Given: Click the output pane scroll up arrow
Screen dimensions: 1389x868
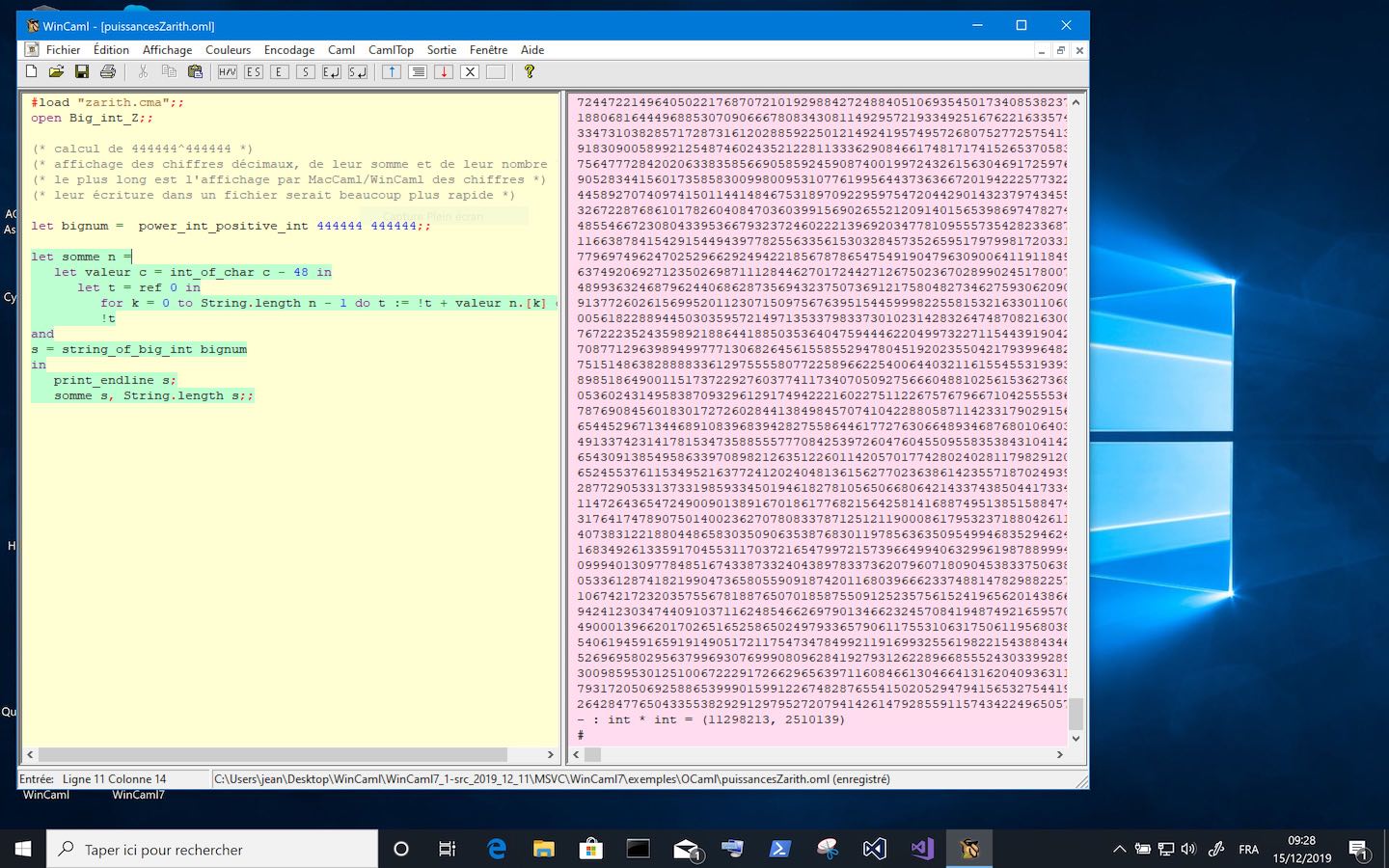Looking at the screenshot, I should pyautogui.click(x=1076, y=101).
